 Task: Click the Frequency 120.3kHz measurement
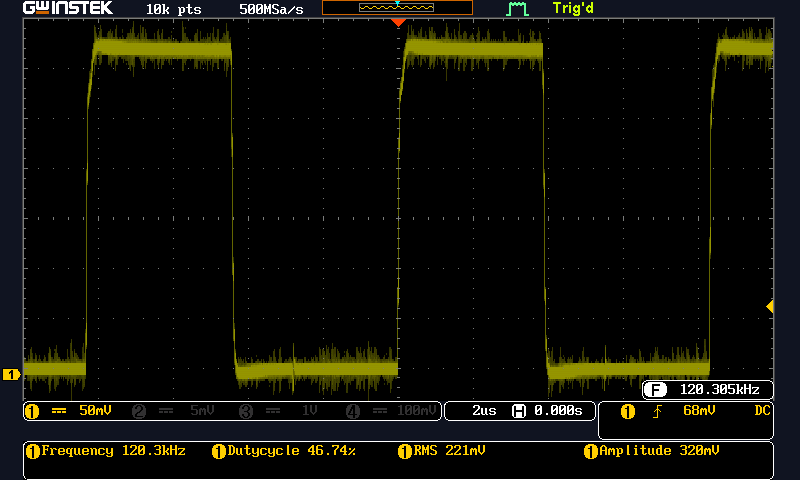coord(113,451)
